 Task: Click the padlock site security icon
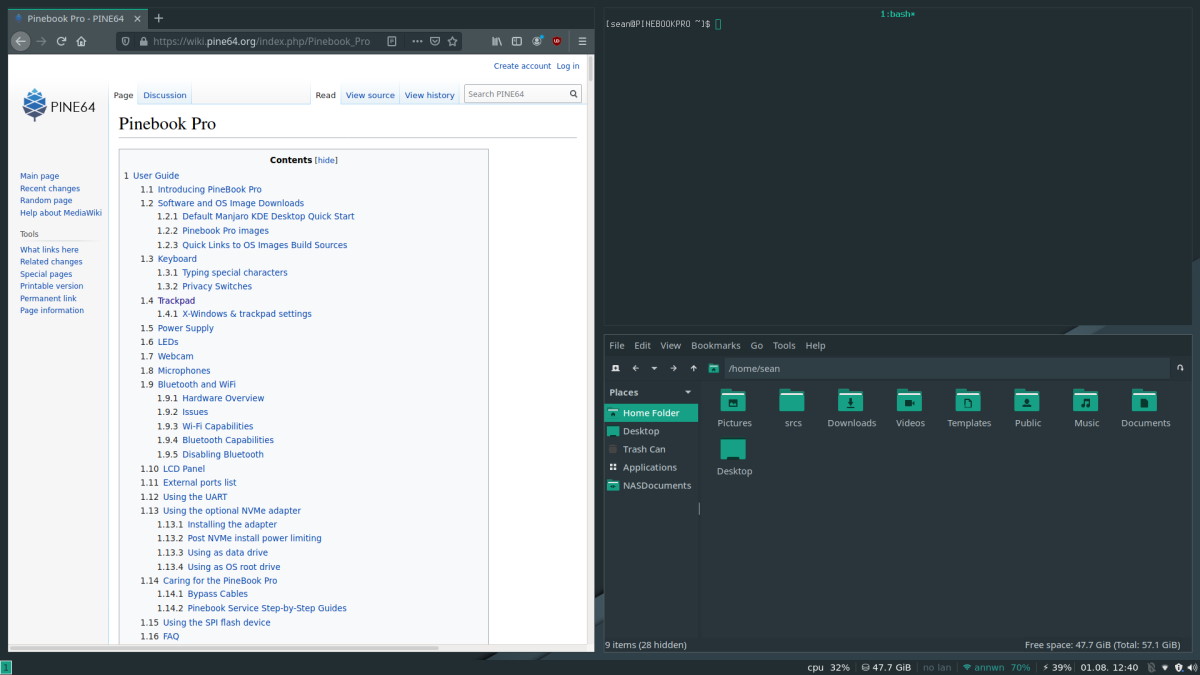(143, 41)
